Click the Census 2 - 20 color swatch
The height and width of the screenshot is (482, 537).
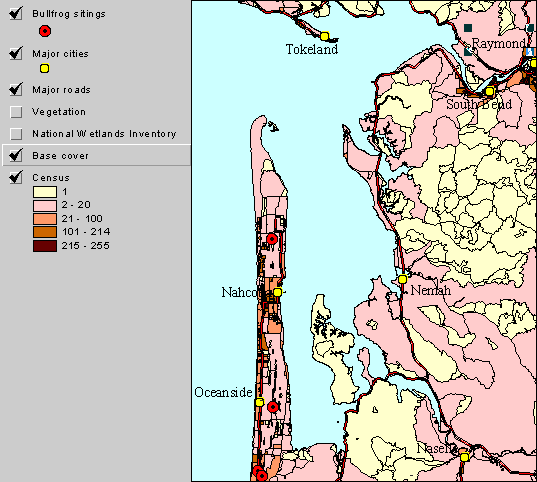point(45,205)
